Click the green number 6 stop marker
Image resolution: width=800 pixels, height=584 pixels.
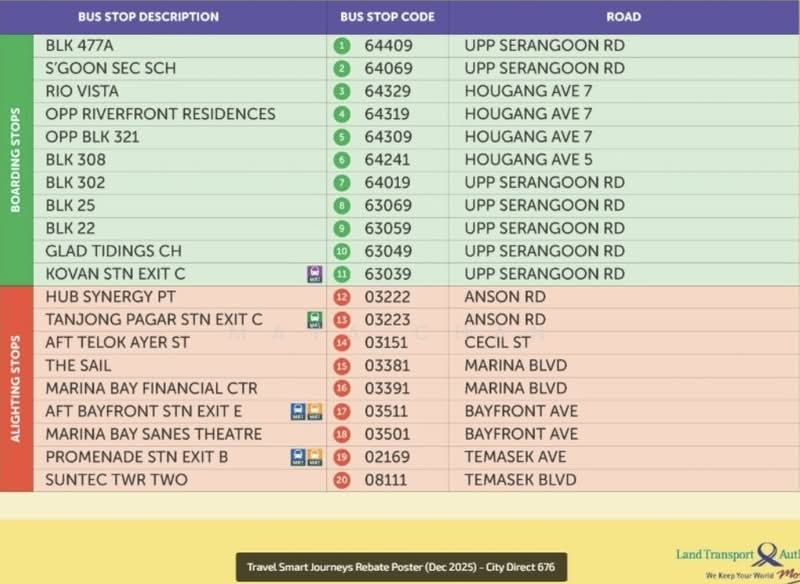coord(342,160)
